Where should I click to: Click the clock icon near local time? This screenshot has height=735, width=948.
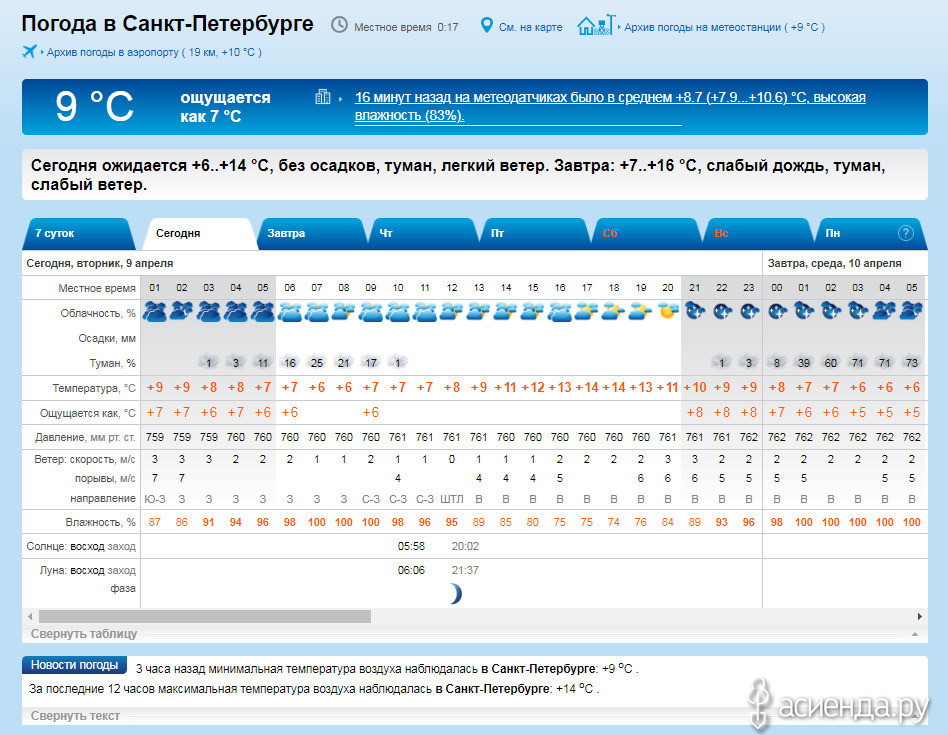[339, 25]
